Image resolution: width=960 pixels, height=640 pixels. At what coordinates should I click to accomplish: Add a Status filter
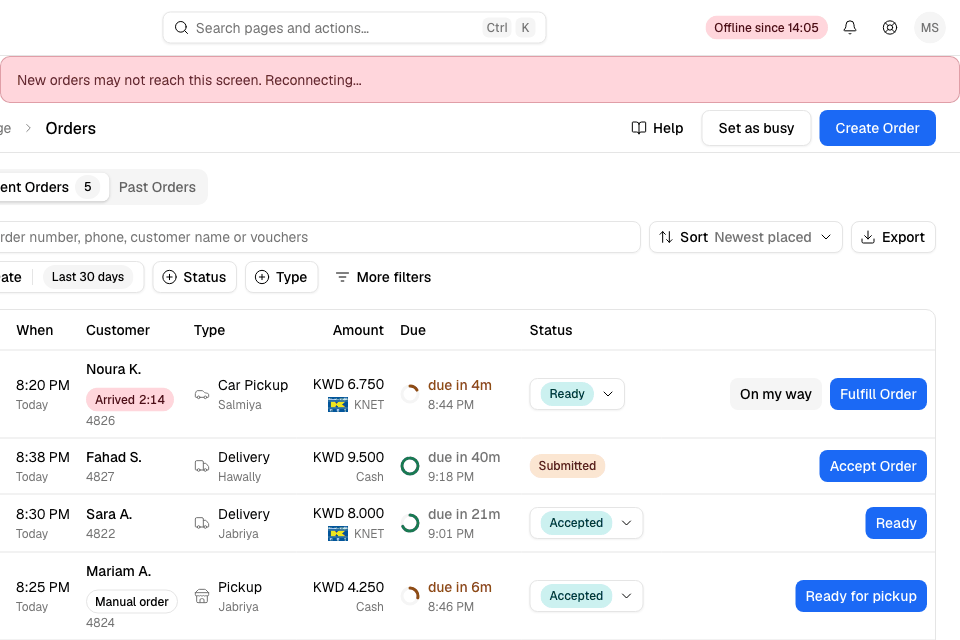point(195,277)
